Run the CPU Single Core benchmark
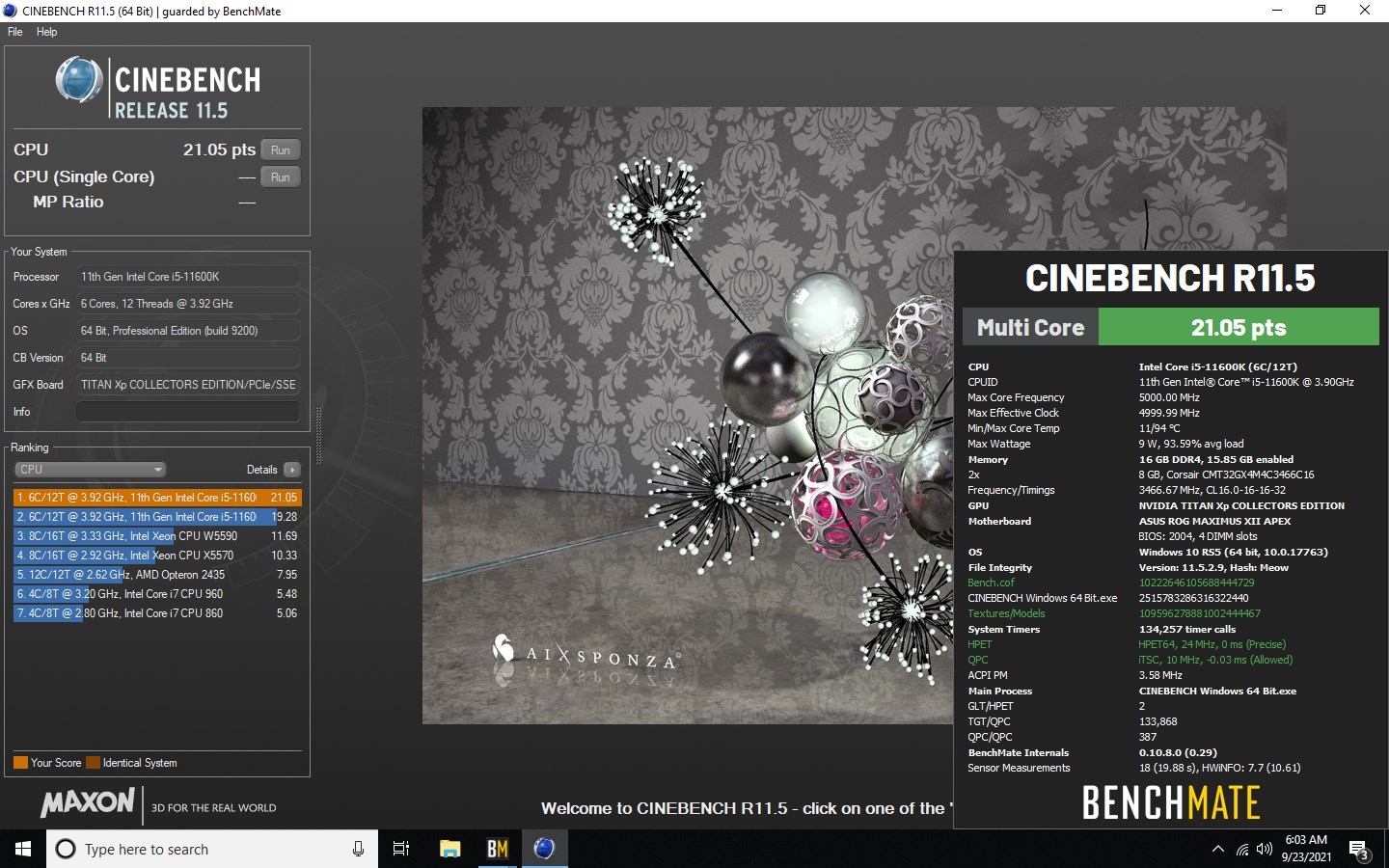1389x868 pixels. [x=281, y=176]
